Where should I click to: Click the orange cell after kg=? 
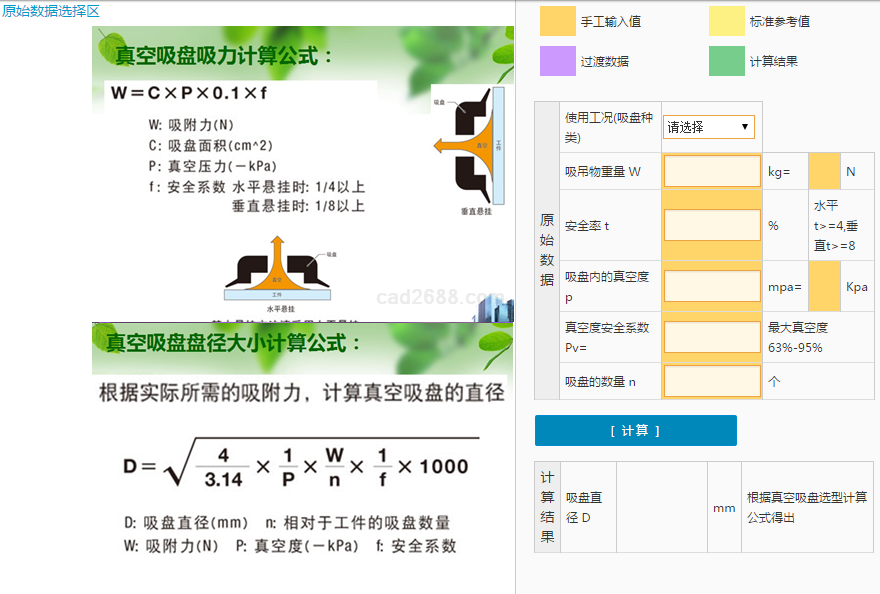tap(824, 171)
